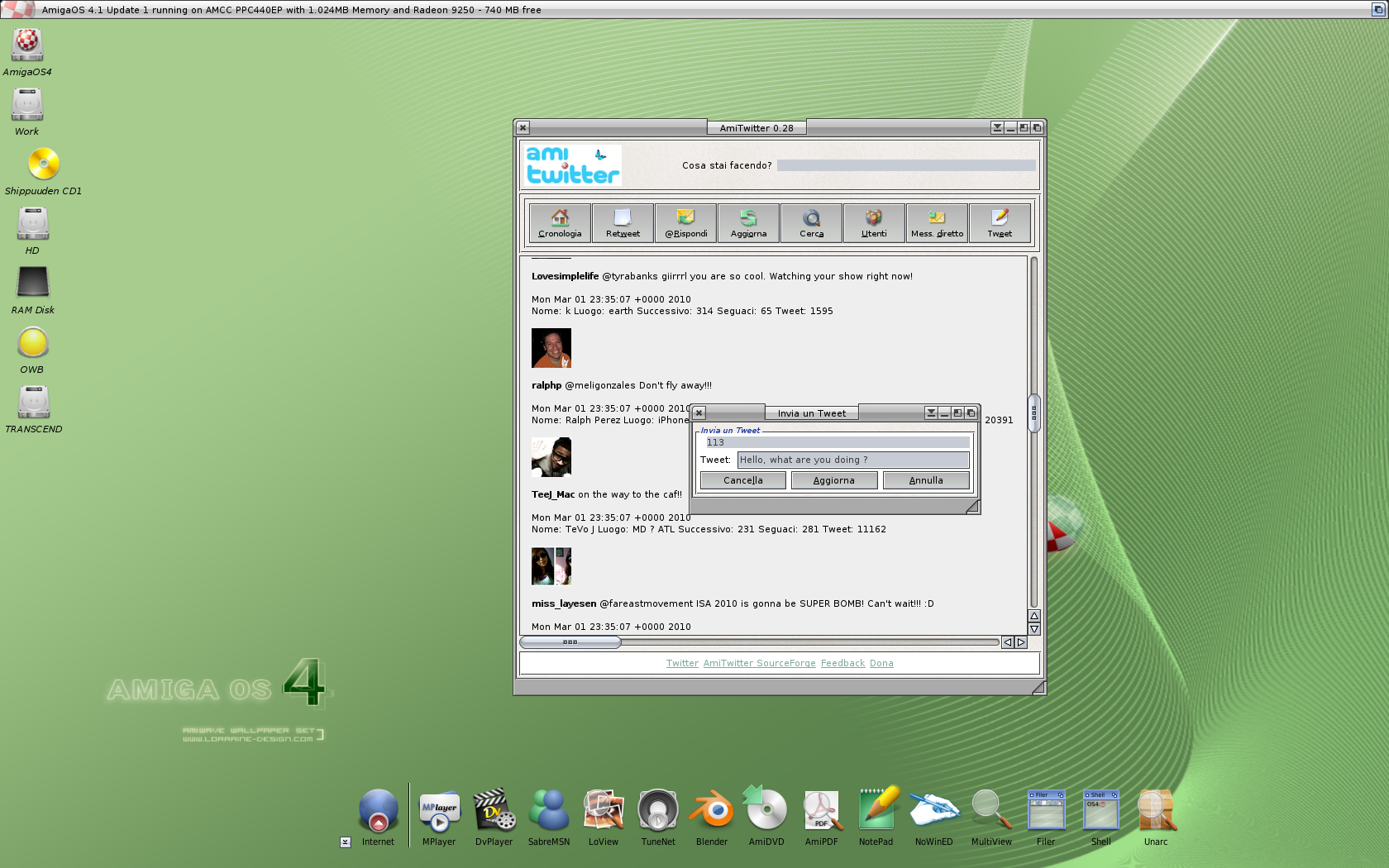Open the Dona donation link
Viewport: 1389px width, 868px height.
point(881,663)
